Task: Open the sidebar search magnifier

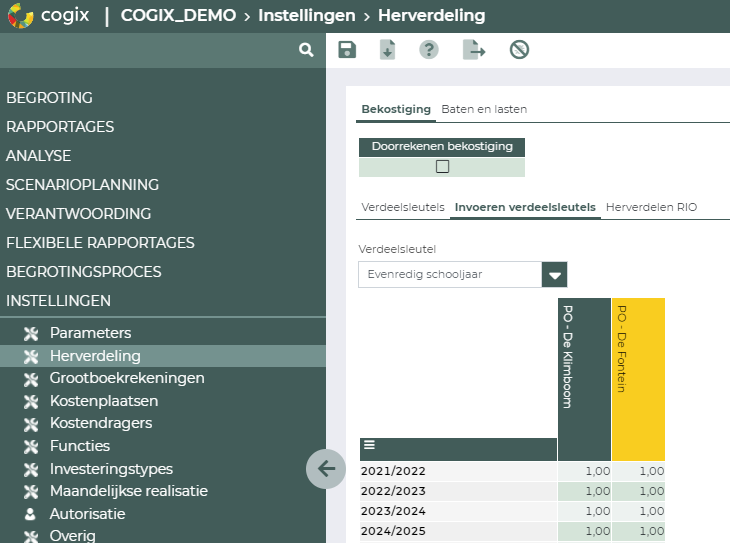Action: [x=306, y=50]
